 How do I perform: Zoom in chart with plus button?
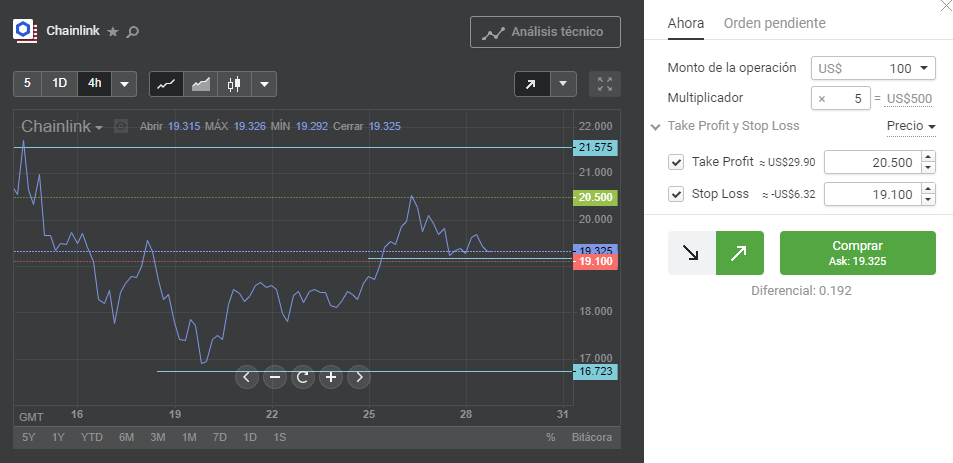point(331,377)
